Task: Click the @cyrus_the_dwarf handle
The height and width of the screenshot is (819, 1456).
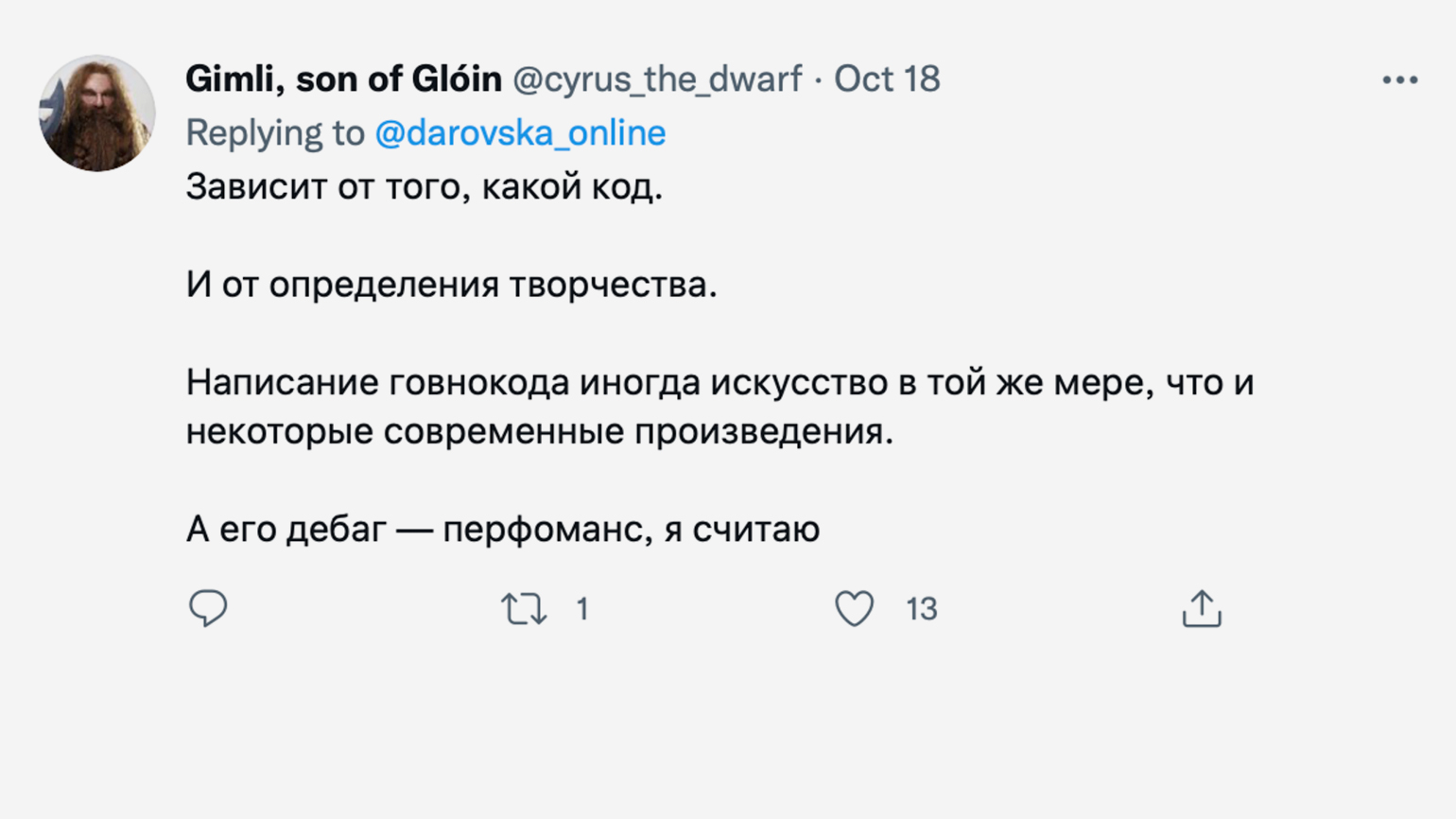Action: [x=656, y=78]
